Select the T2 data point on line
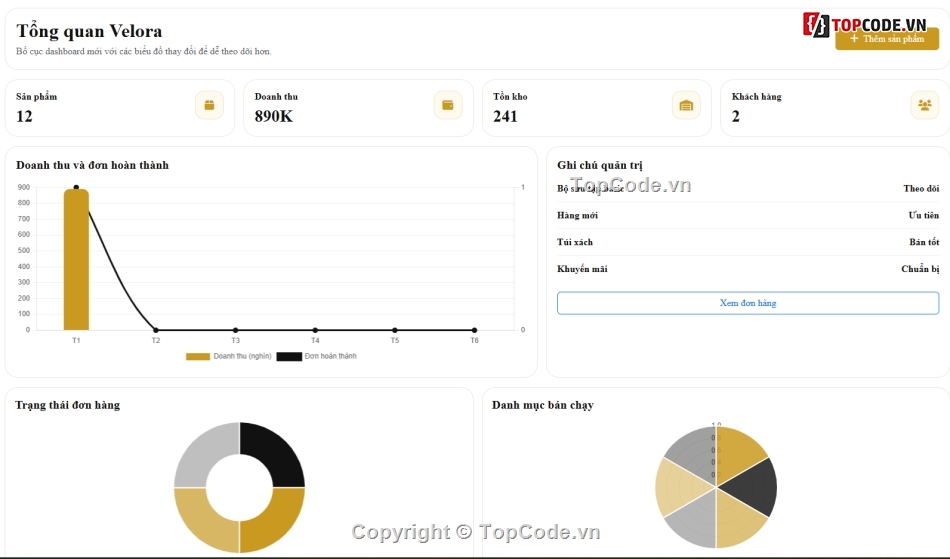The height and width of the screenshot is (559, 950). point(156,330)
